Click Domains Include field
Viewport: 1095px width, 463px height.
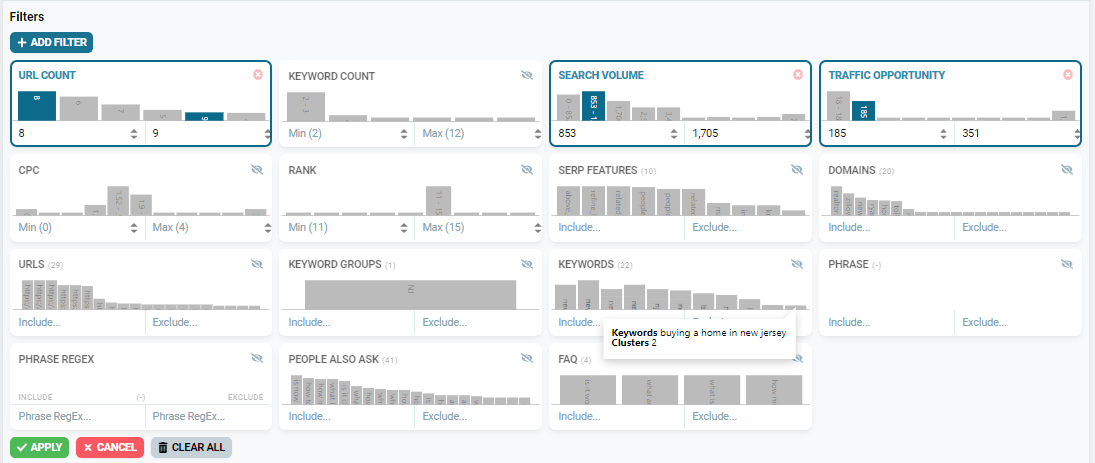886,227
